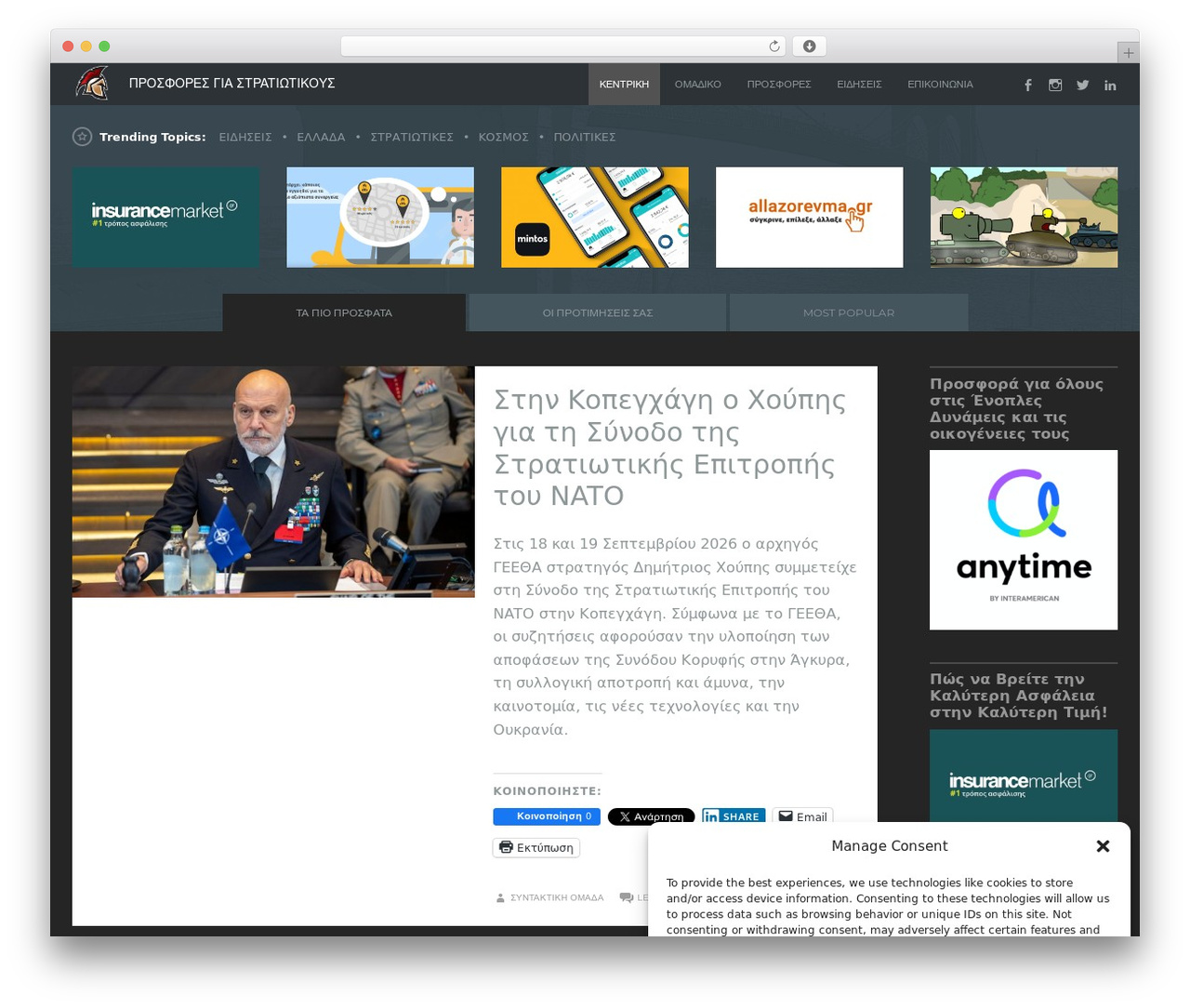
Task: Click the Εκτύπωση print button
Action: pos(536,847)
